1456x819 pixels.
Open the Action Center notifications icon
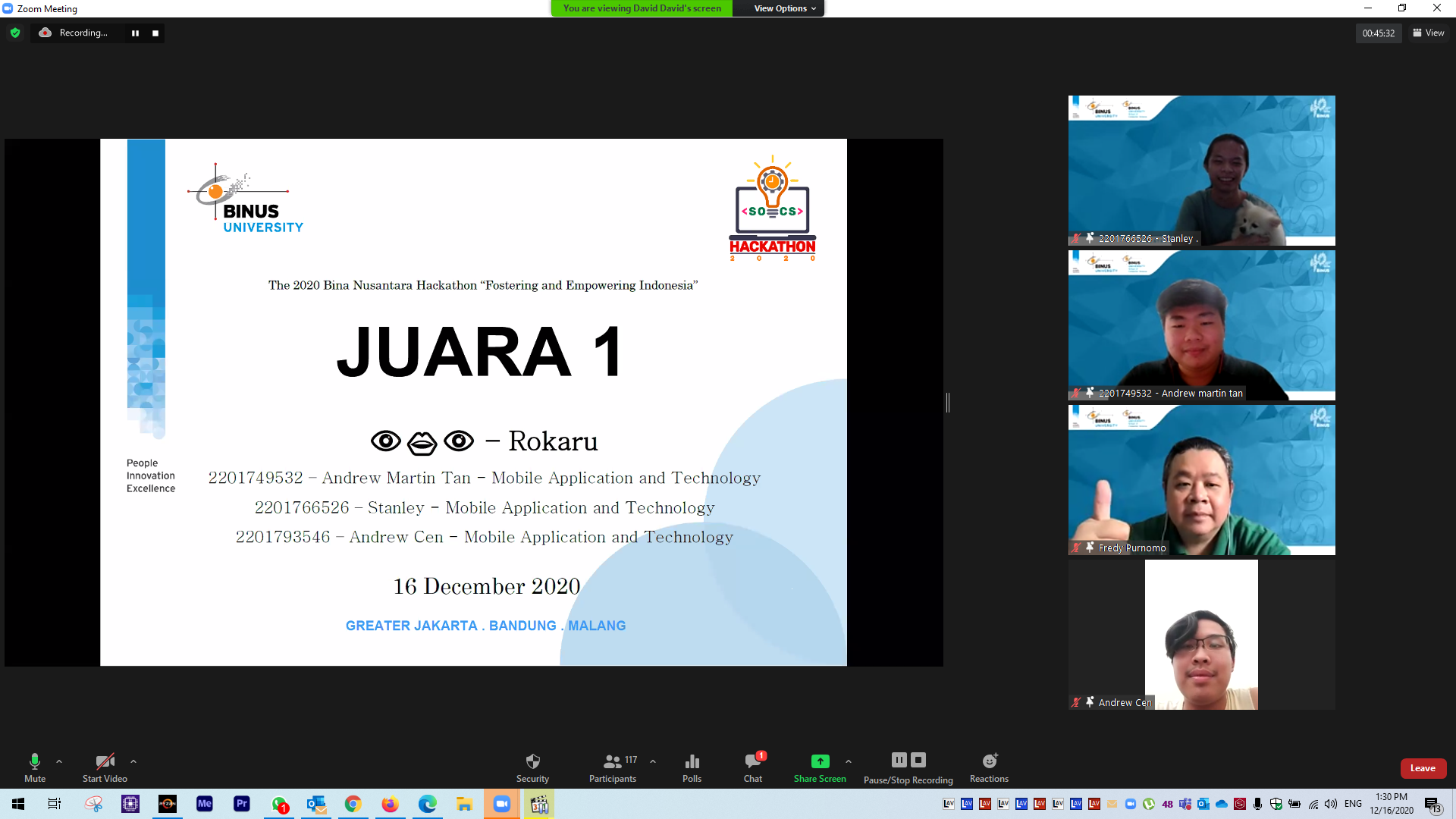point(1432,805)
